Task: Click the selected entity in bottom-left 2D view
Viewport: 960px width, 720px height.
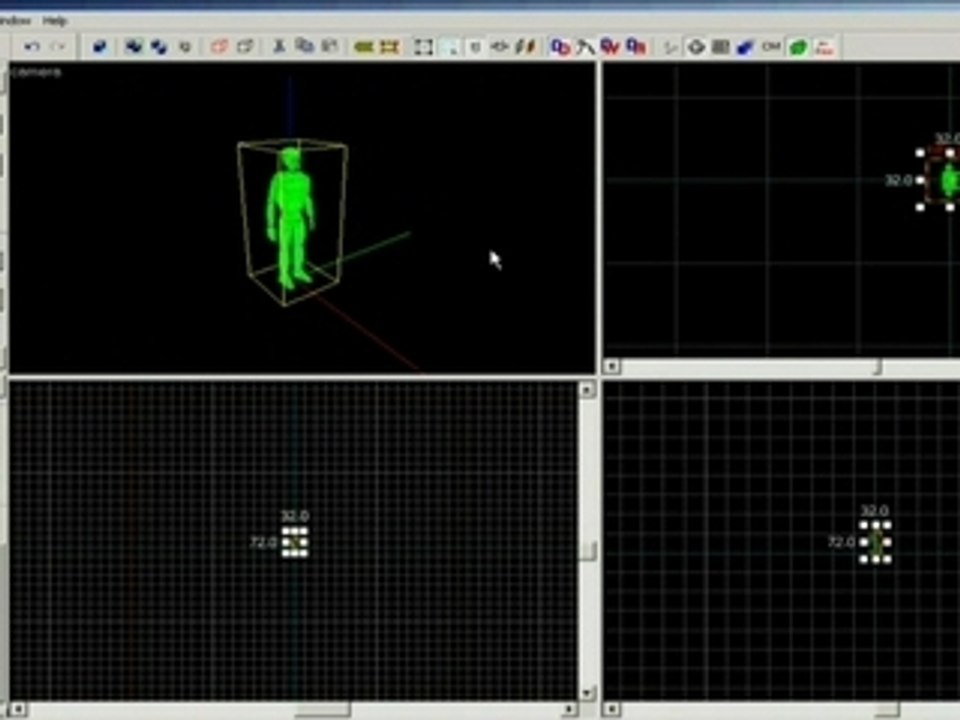Action: [x=295, y=542]
